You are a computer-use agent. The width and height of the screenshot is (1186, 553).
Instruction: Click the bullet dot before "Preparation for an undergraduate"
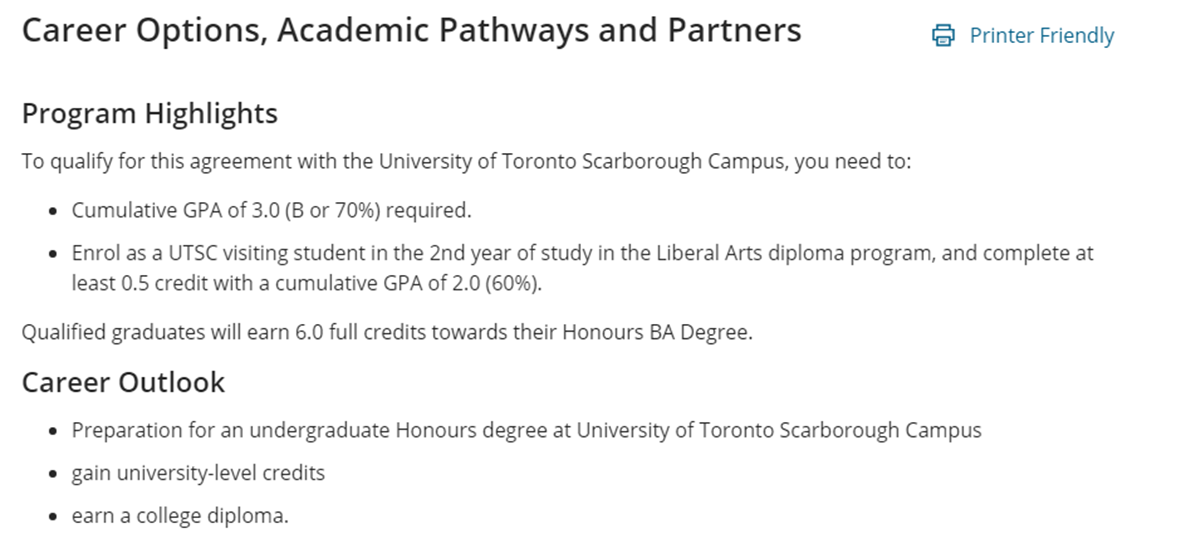[x=53, y=432]
